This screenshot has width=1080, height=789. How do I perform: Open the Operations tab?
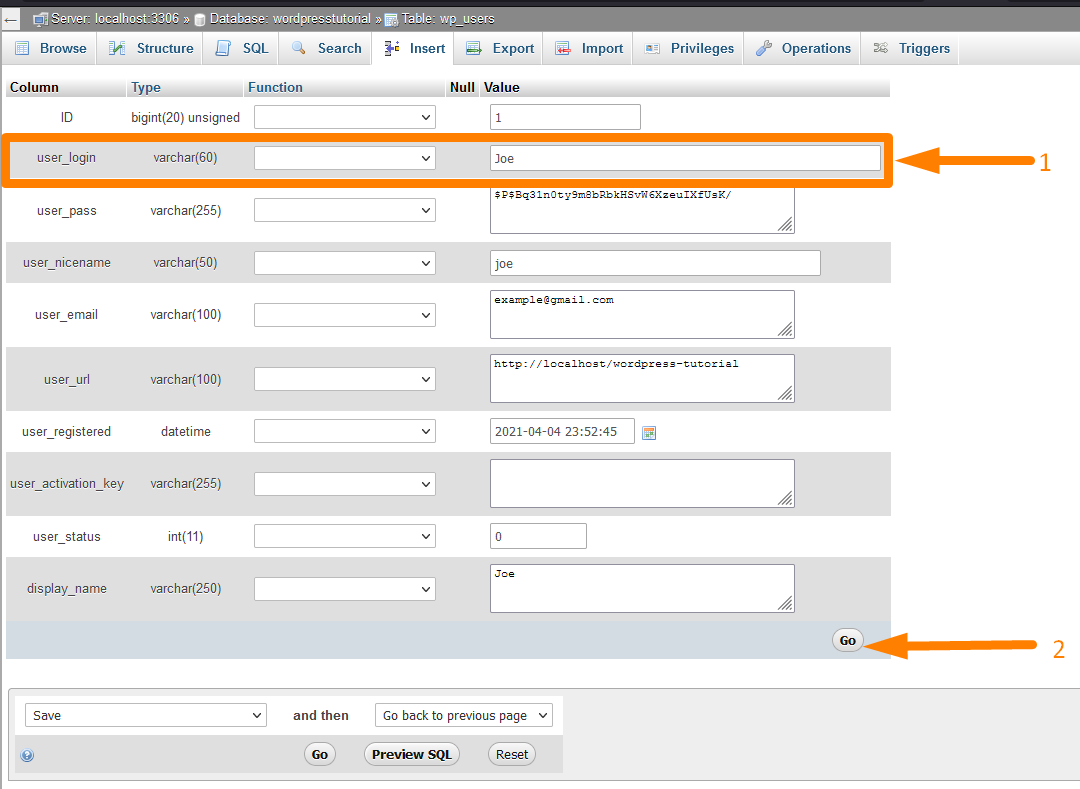803,48
